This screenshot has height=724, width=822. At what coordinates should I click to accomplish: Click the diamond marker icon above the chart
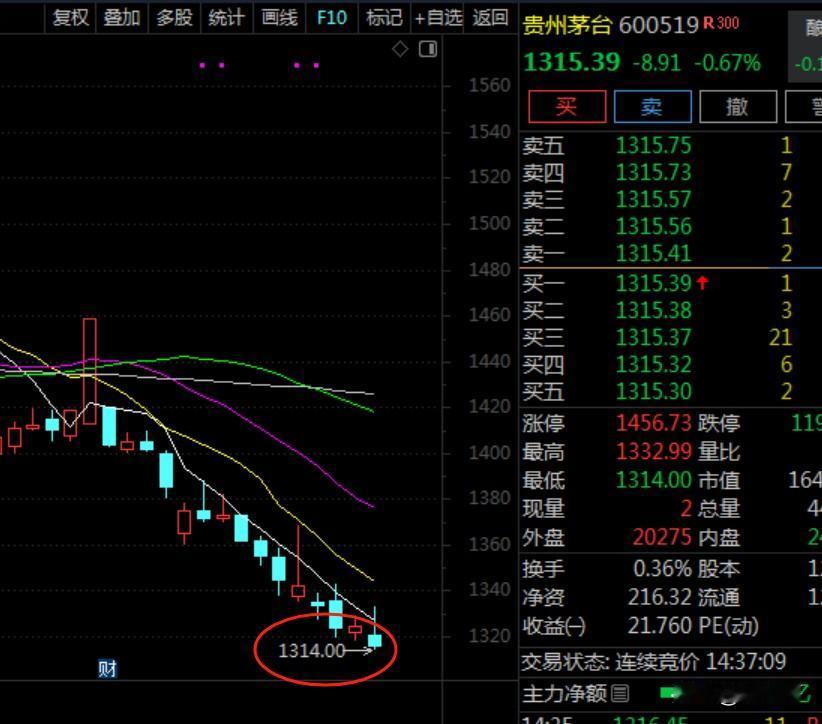pyautogui.click(x=400, y=50)
